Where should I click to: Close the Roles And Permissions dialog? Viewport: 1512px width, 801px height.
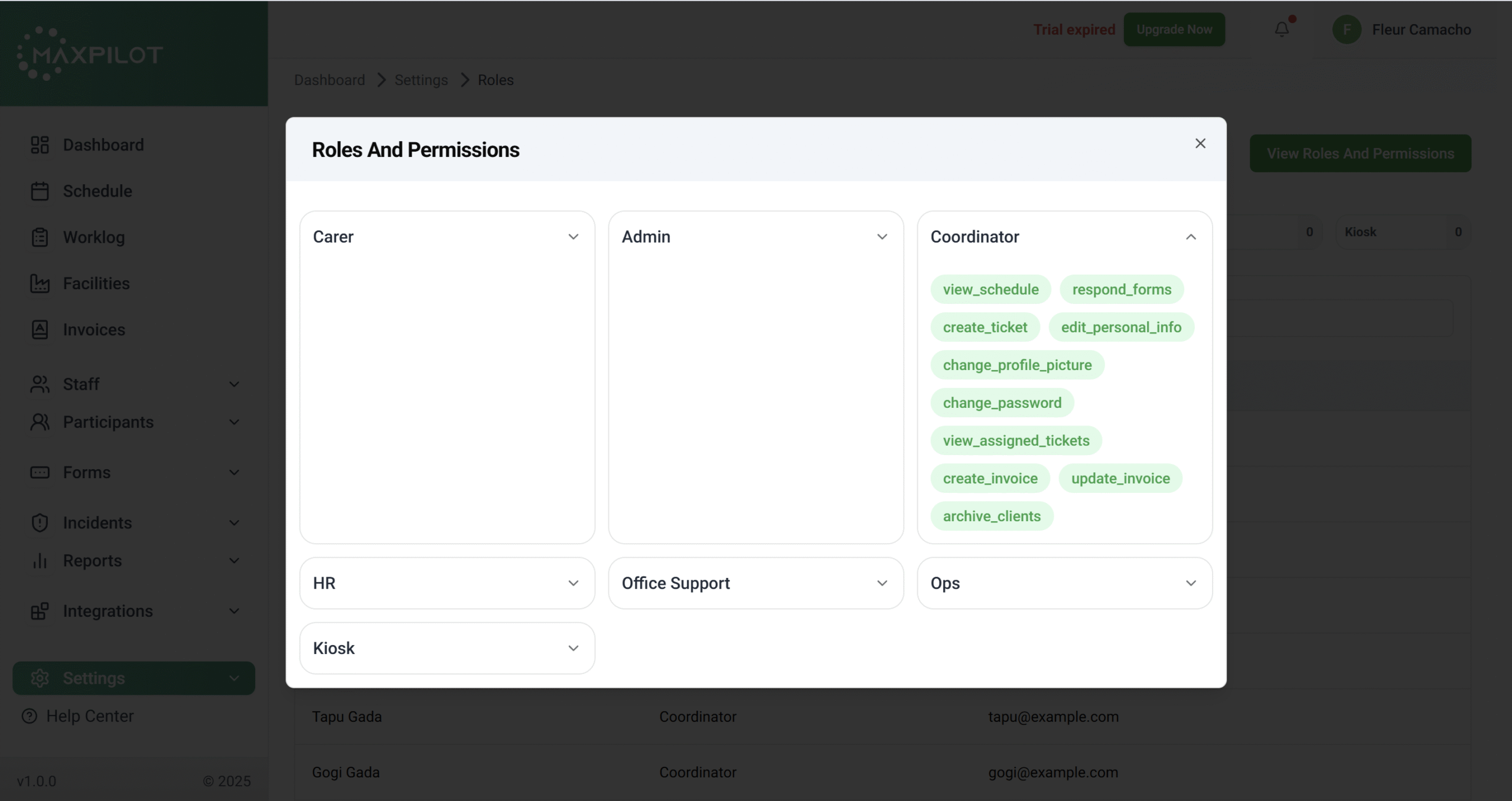[1200, 143]
